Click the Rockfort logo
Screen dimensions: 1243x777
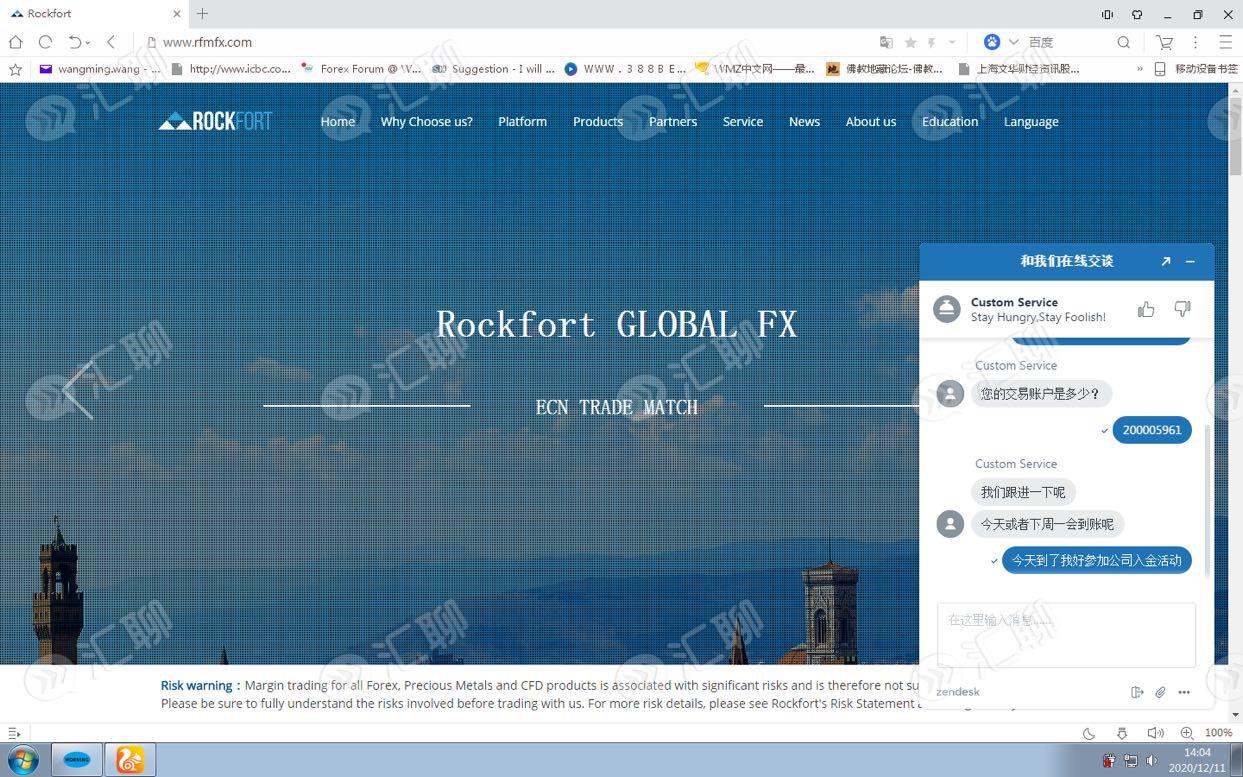point(215,121)
